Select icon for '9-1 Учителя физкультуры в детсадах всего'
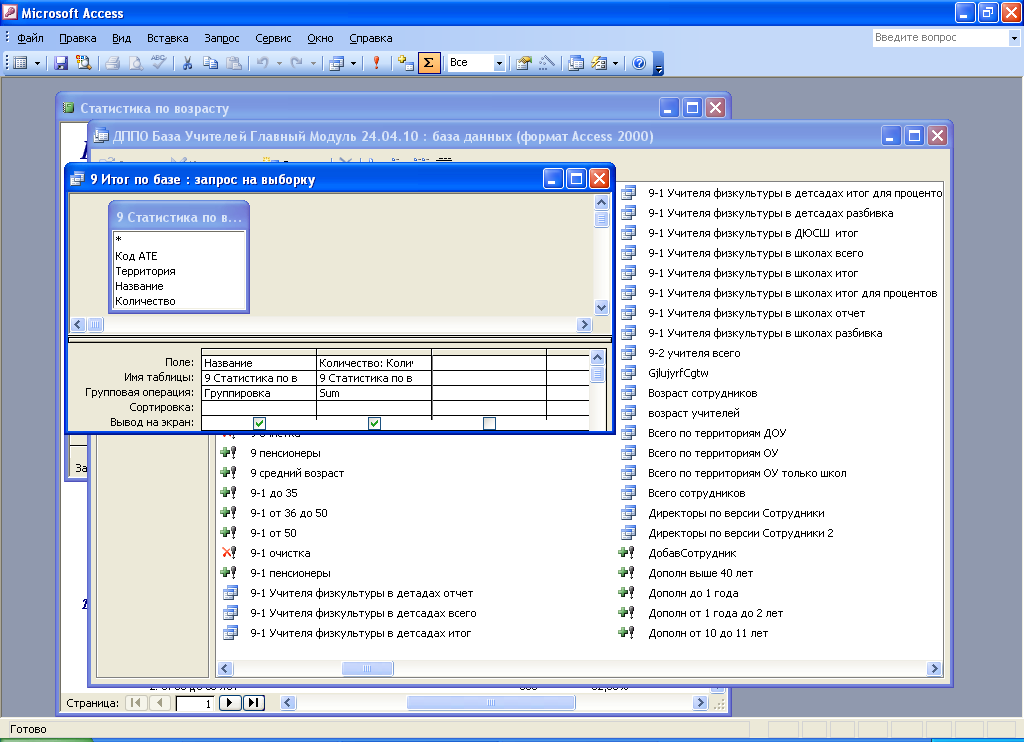 231,613
